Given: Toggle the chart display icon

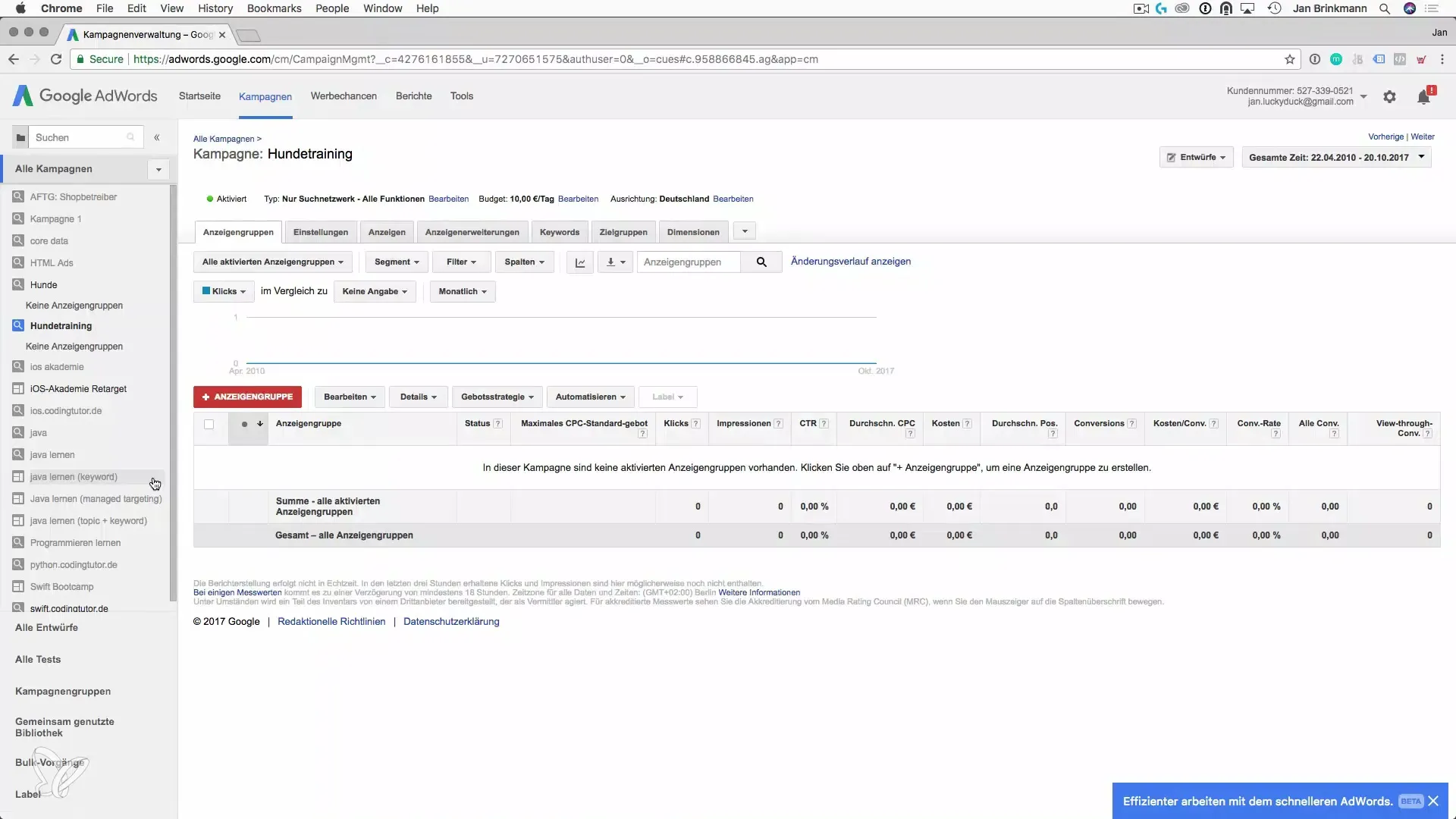Looking at the screenshot, I should pyautogui.click(x=580, y=262).
